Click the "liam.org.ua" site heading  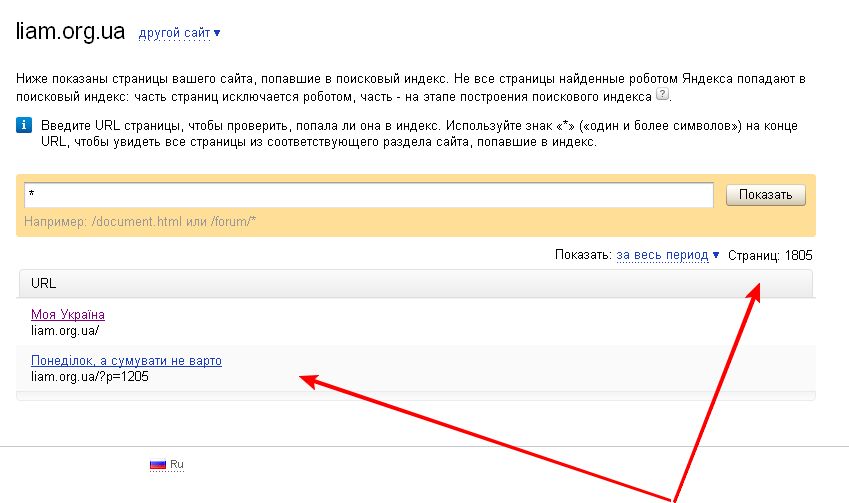(x=70, y=31)
